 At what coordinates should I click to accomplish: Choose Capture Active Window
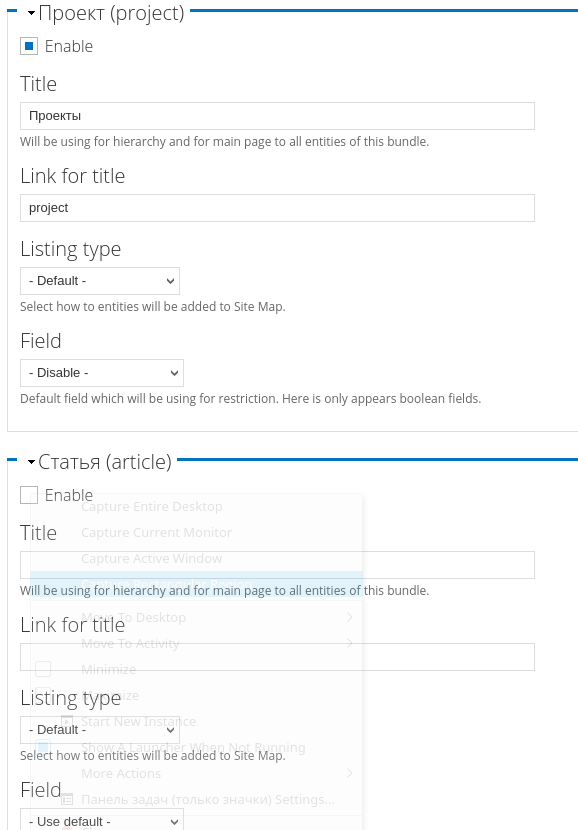(x=151, y=558)
